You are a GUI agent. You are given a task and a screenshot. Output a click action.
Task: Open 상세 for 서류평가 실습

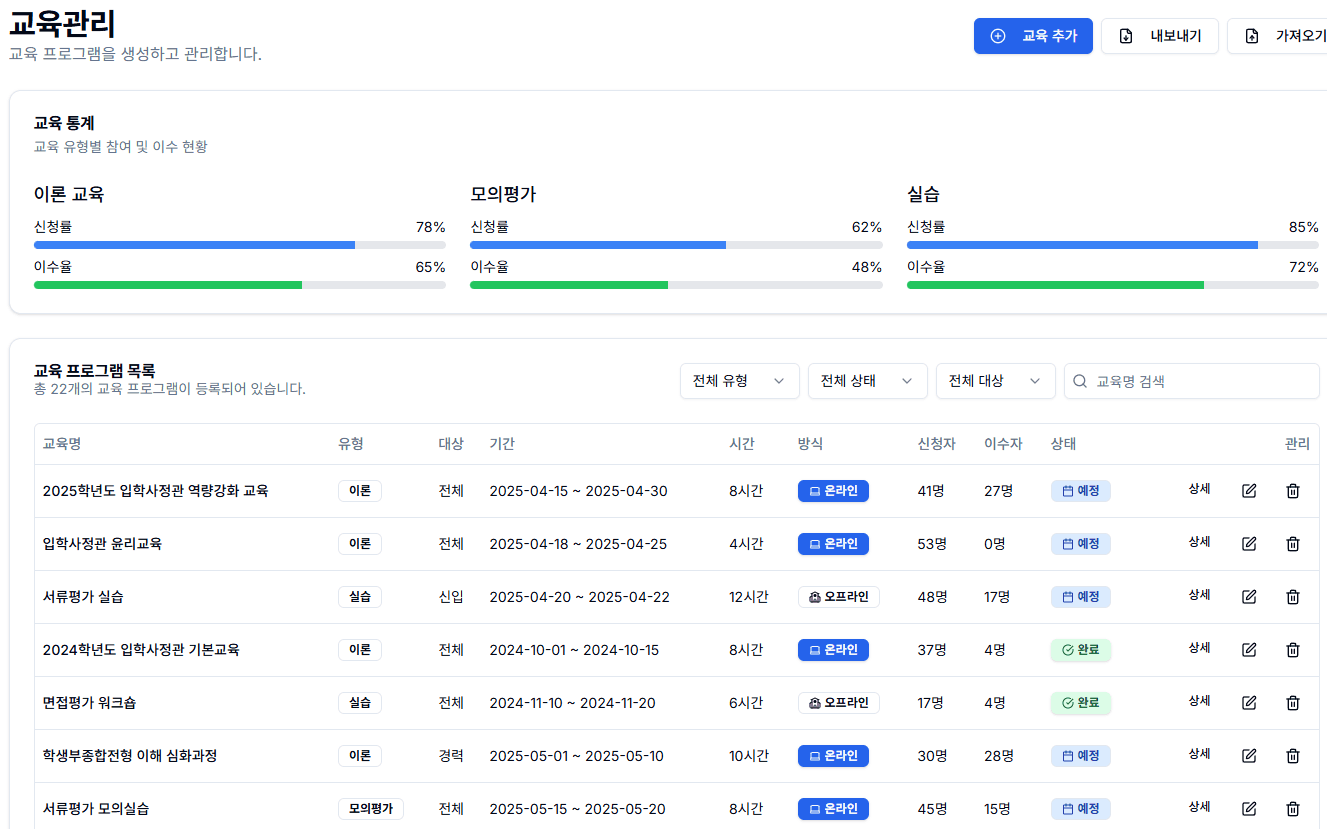coord(1200,595)
